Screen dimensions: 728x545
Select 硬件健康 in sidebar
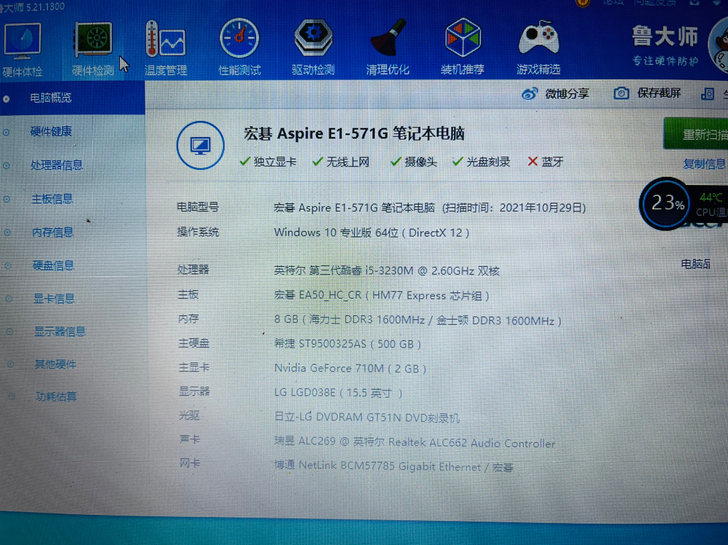click(51, 131)
